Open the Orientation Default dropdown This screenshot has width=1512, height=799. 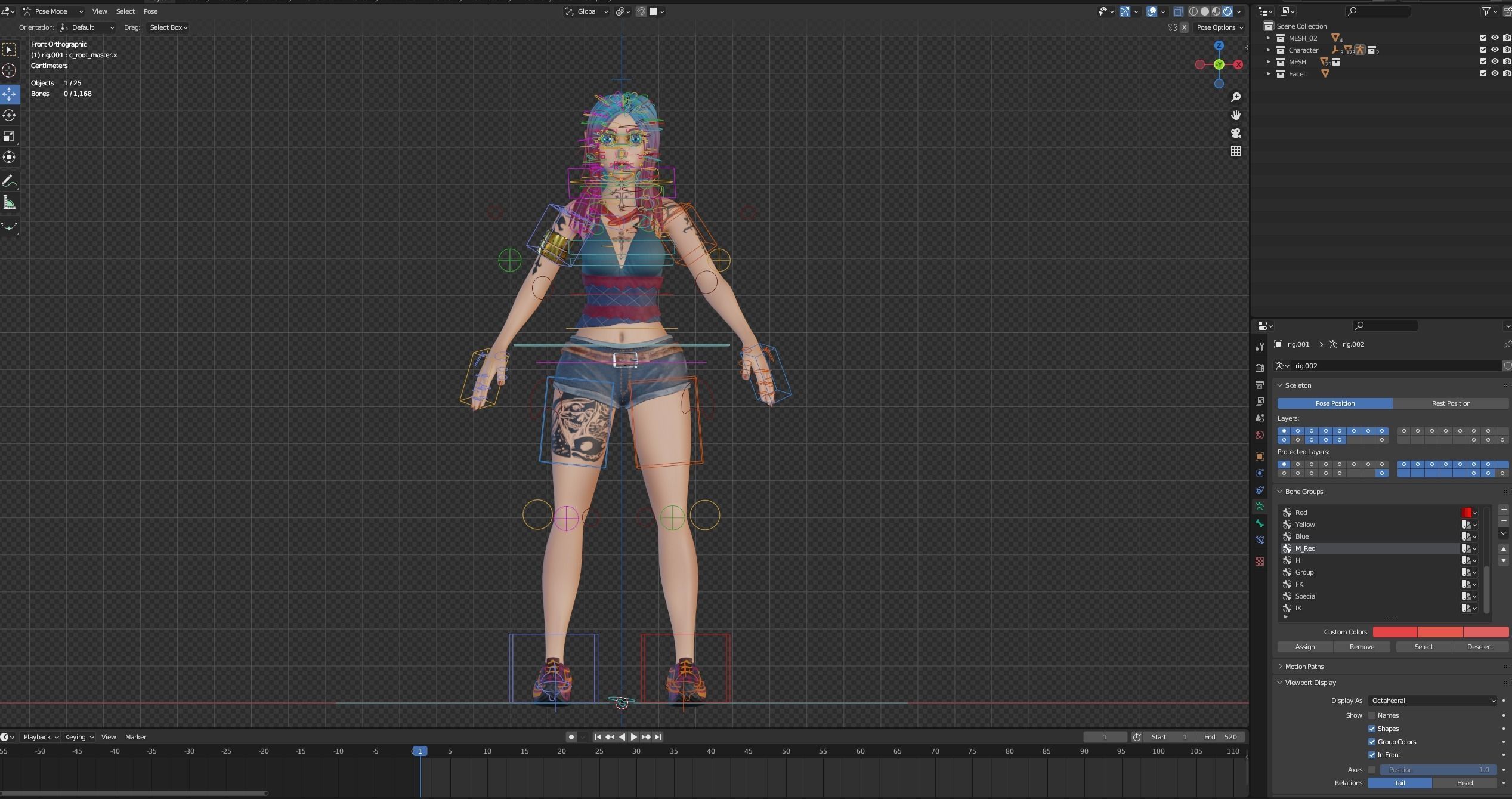(86, 27)
